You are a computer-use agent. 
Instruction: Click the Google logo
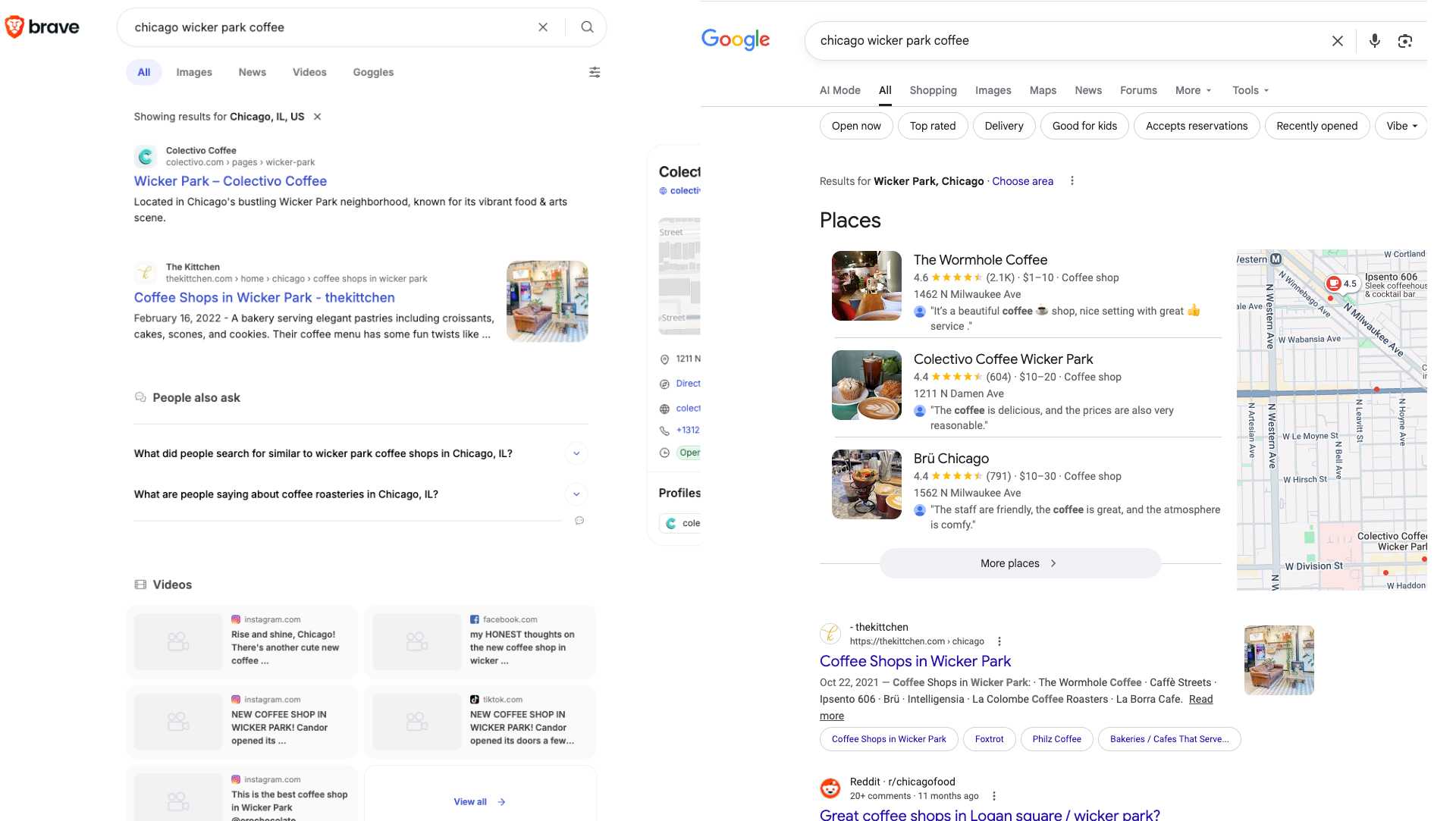pyautogui.click(x=735, y=40)
